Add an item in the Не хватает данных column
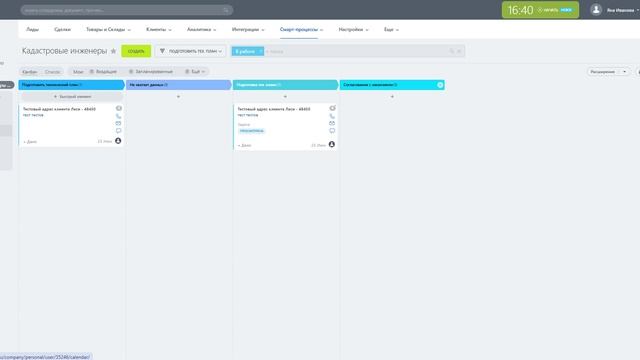The width and height of the screenshot is (640, 360). point(178,97)
